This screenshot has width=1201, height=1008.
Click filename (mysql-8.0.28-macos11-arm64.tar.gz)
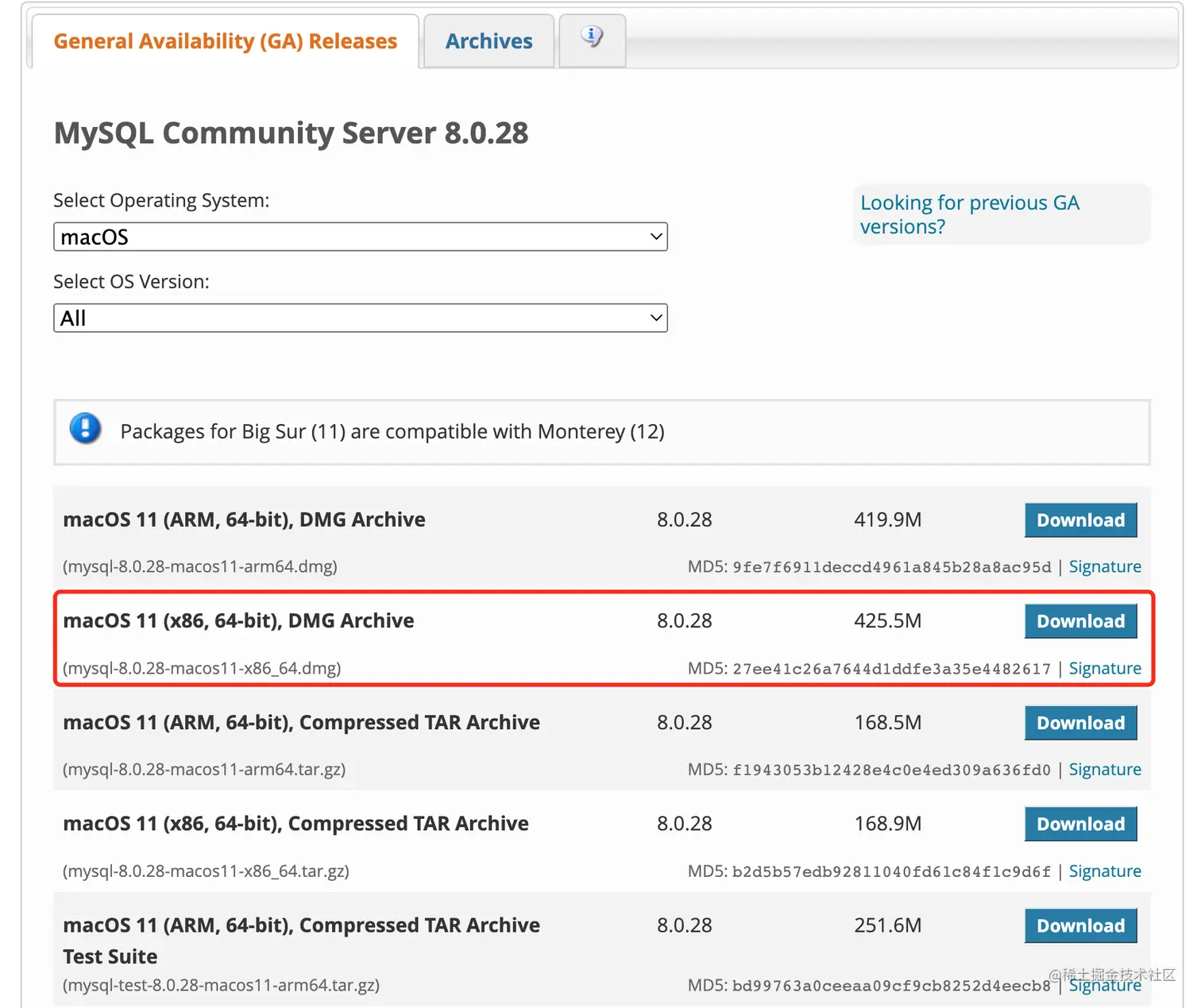click(x=204, y=769)
